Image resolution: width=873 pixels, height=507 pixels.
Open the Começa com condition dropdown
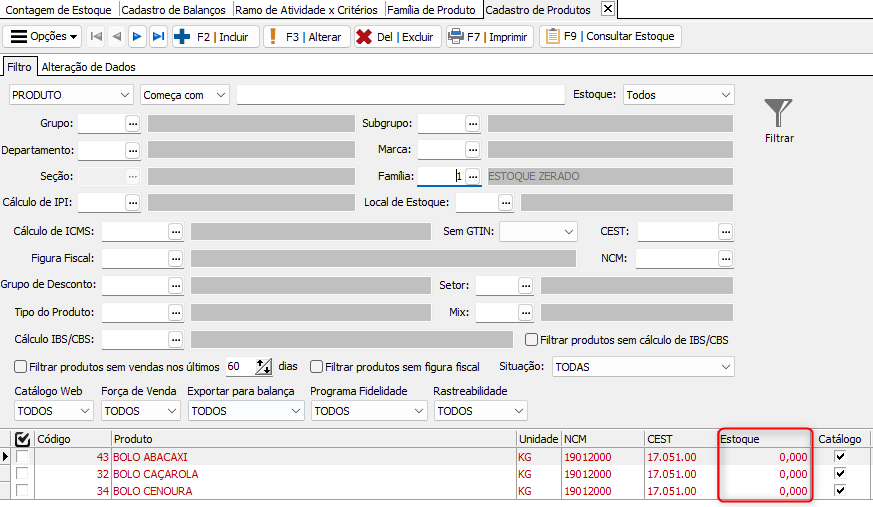click(185, 95)
